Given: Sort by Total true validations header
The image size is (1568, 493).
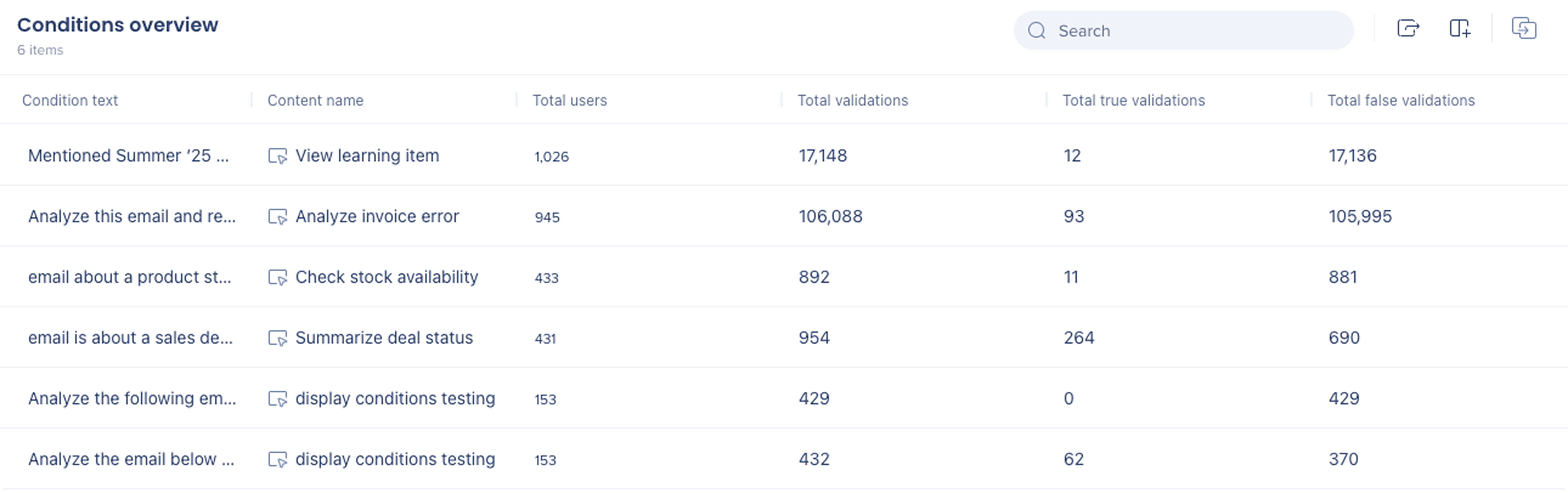Looking at the screenshot, I should pyautogui.click(x=1133, y=100).
